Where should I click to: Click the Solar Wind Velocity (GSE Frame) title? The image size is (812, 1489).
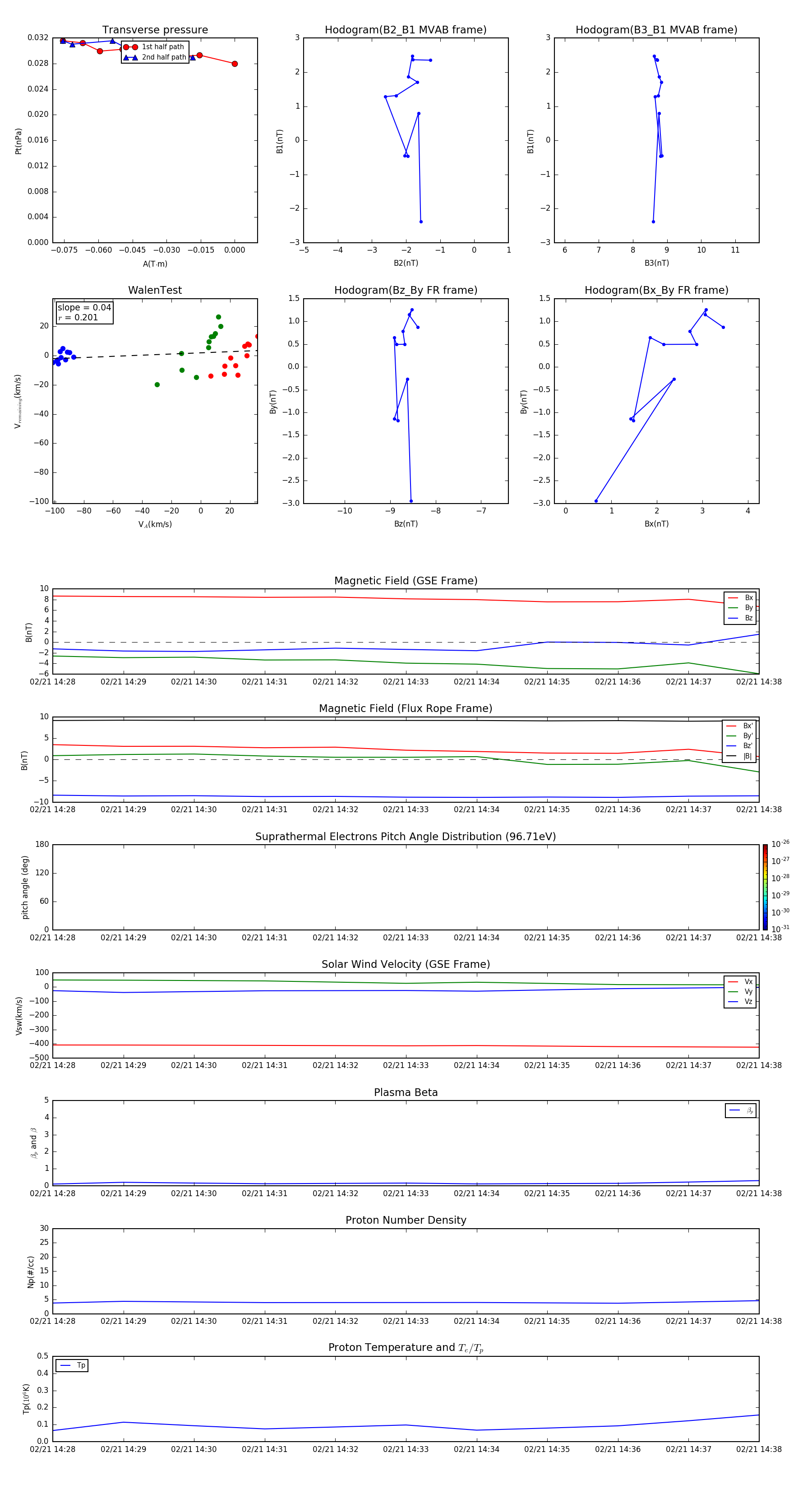tap(406, 965)
